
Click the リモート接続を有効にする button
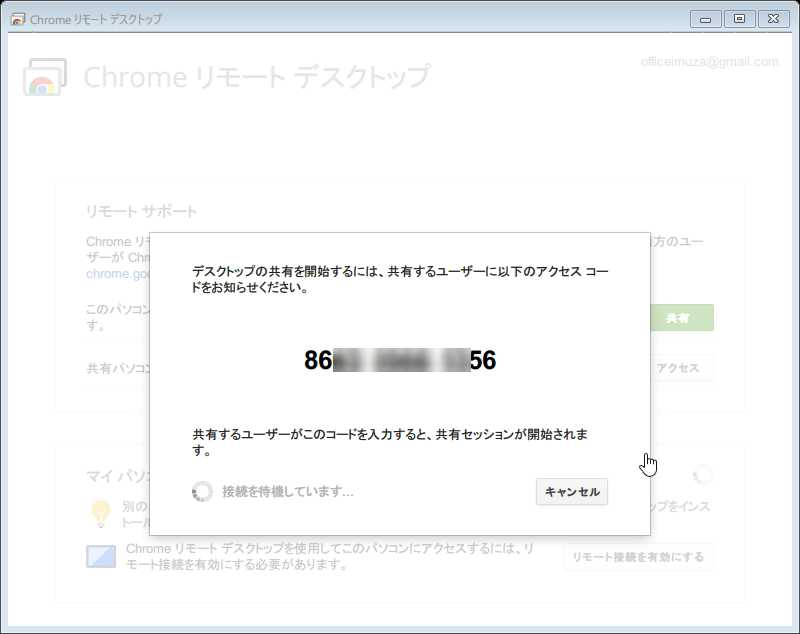coord(638,557)
